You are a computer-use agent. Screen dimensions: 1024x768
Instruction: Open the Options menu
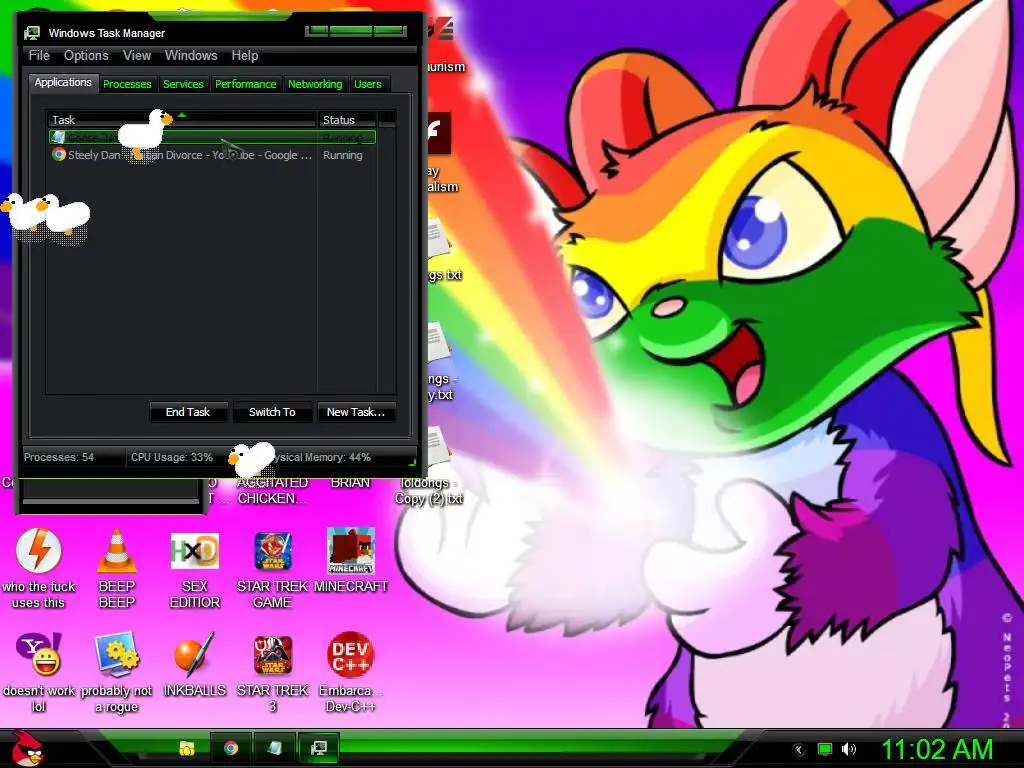pos(86,56)
